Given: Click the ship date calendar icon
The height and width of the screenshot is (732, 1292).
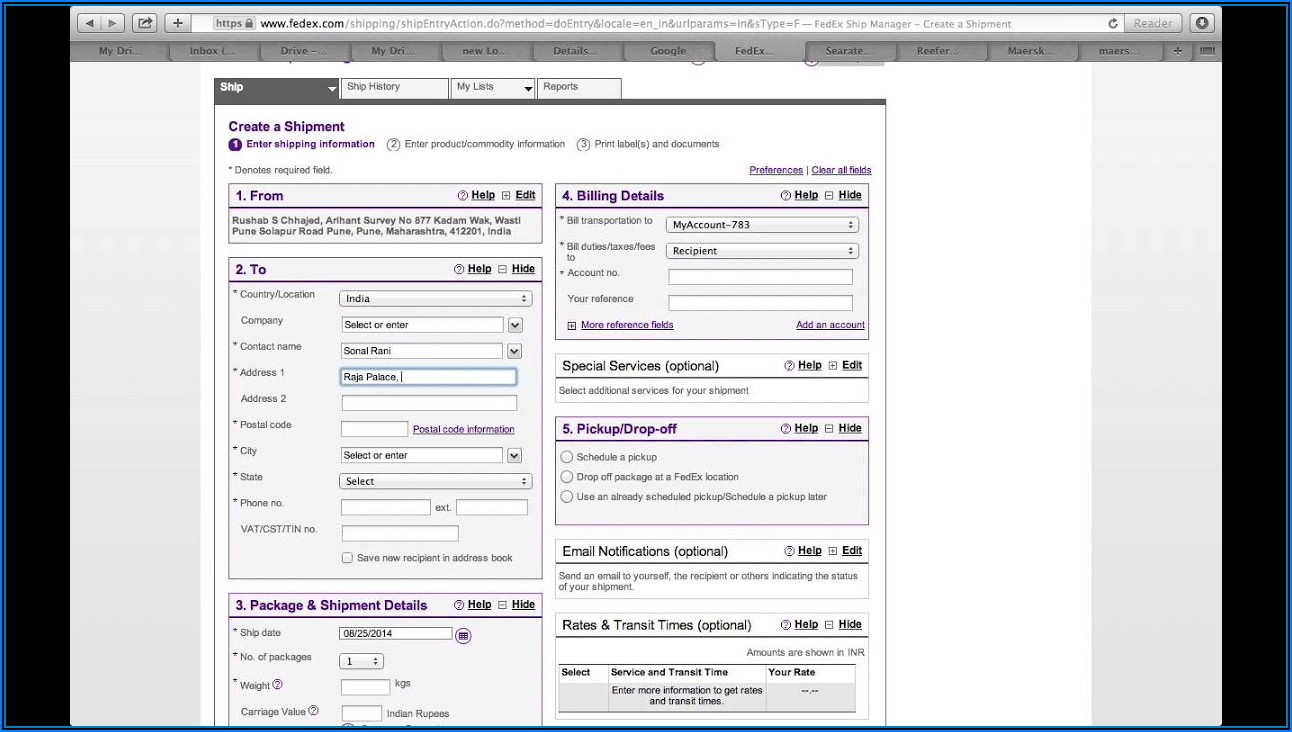Looking at the screenshot, I should [463, 635].
